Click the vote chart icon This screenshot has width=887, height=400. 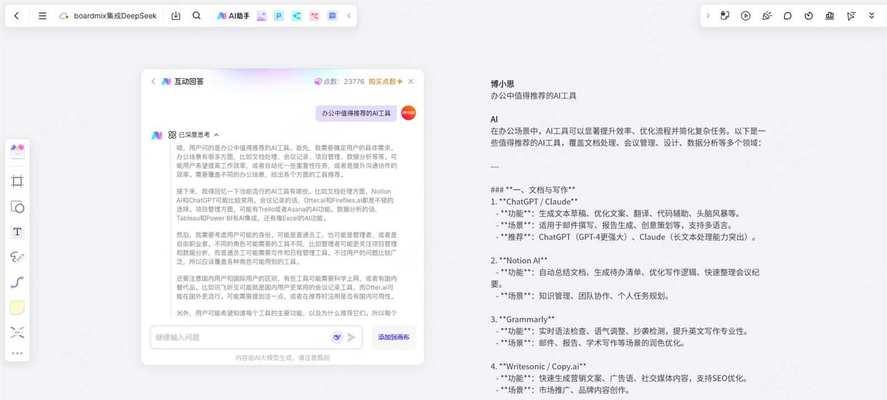tap(830, 16)
